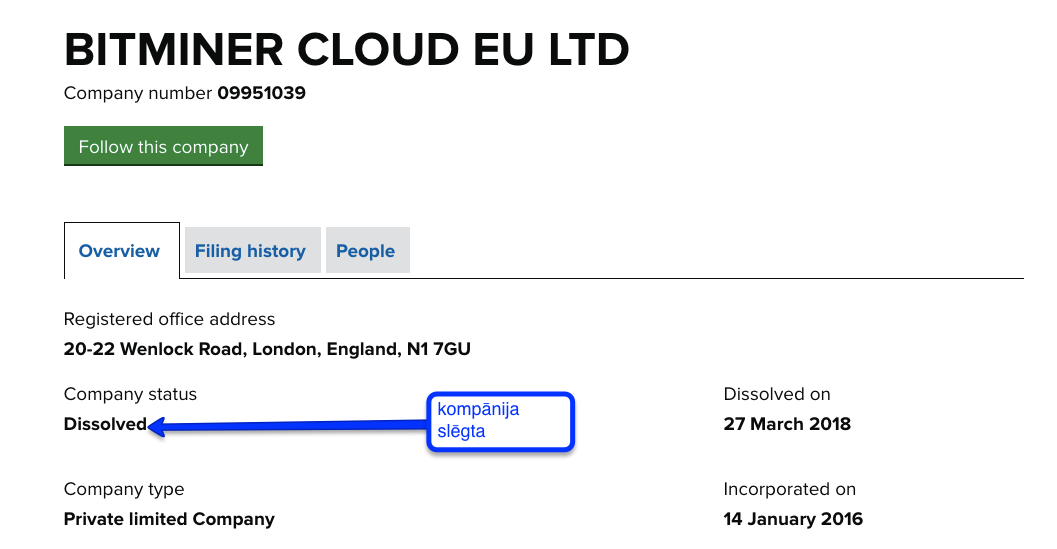This screenshot has height=549, width=1057.
Task: Click the 'Registered office address' label
Action: [x=169, y=319]
